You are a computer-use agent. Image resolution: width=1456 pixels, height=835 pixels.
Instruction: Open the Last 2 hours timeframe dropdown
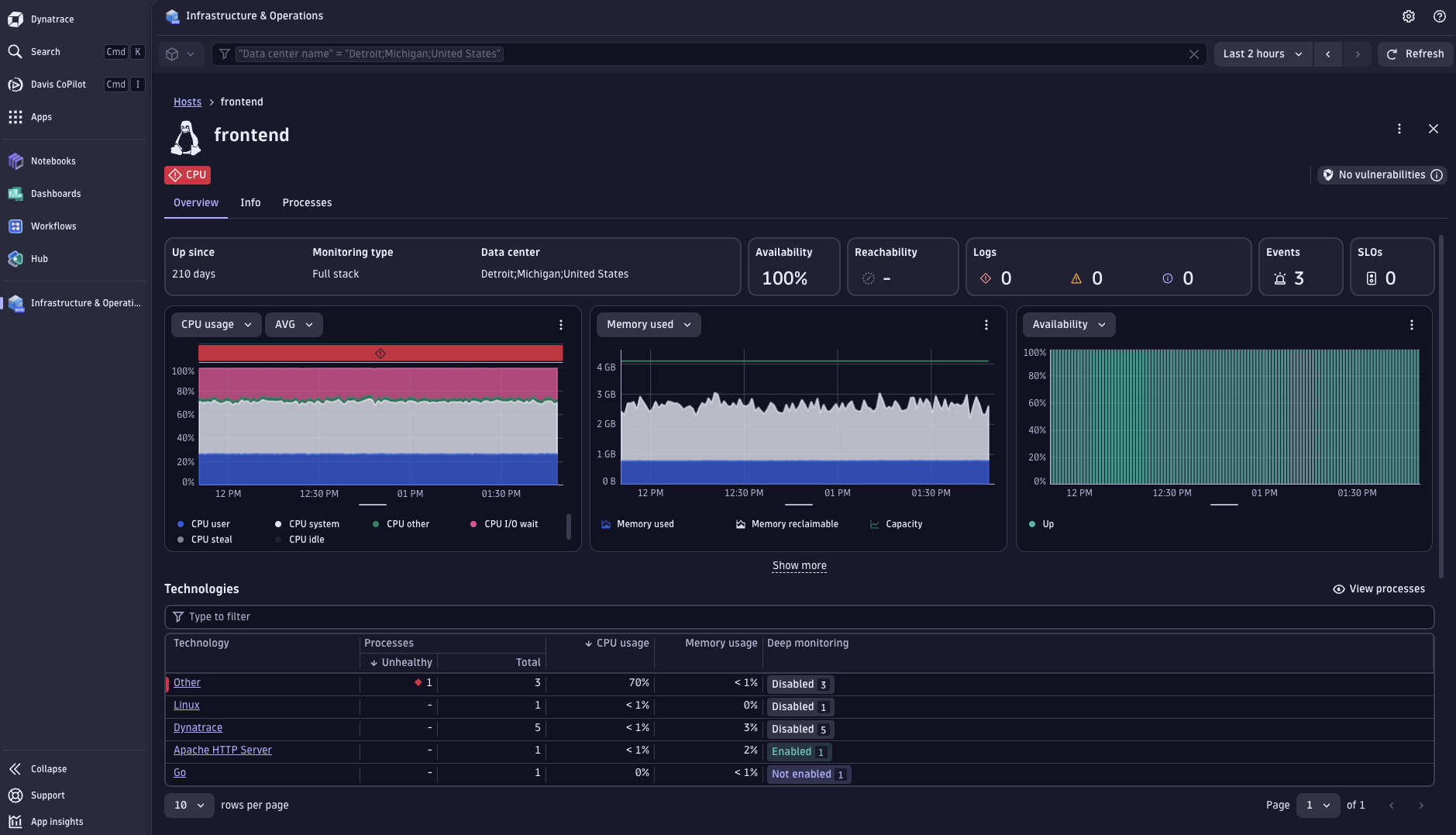coord(1262,54)
